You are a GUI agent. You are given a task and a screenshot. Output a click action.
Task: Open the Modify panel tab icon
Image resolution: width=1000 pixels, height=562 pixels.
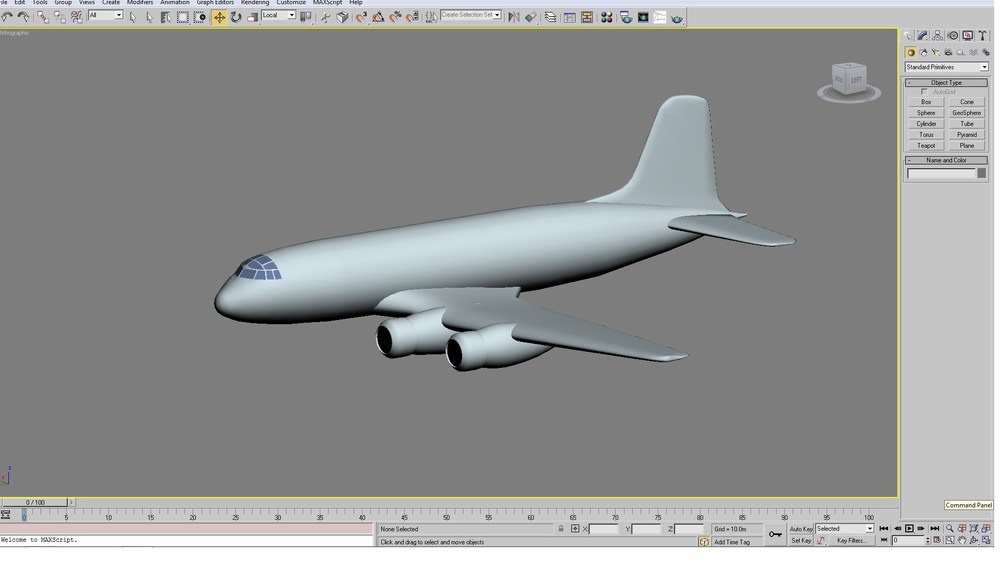point(922,36)
